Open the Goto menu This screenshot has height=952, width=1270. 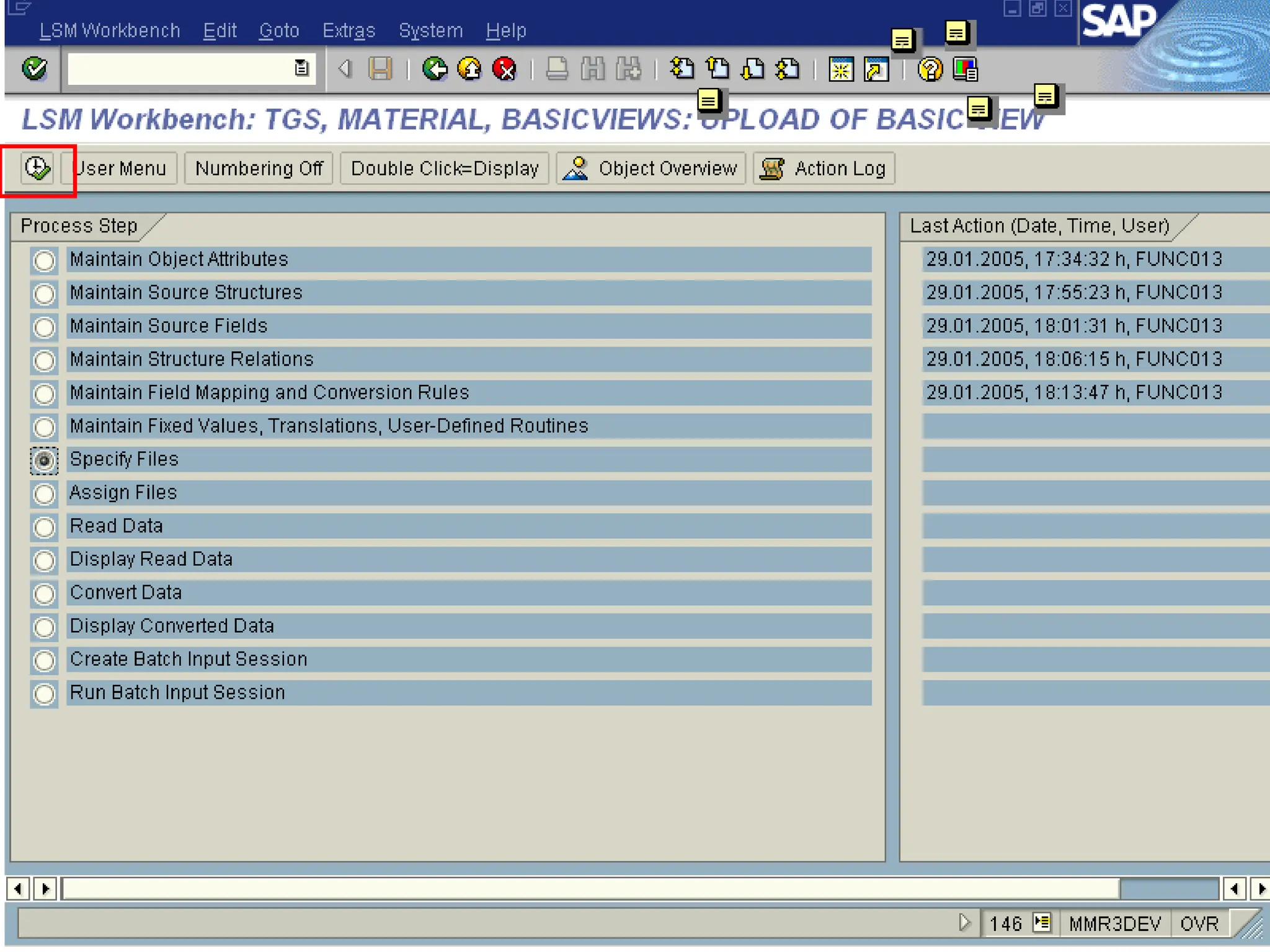tap(278, 30)
